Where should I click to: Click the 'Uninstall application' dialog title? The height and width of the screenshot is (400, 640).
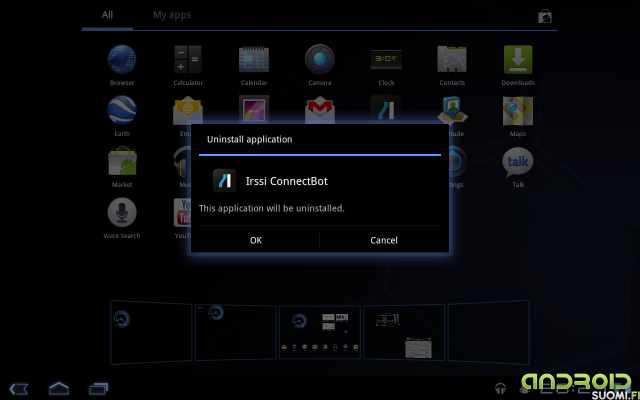point(249,139)
